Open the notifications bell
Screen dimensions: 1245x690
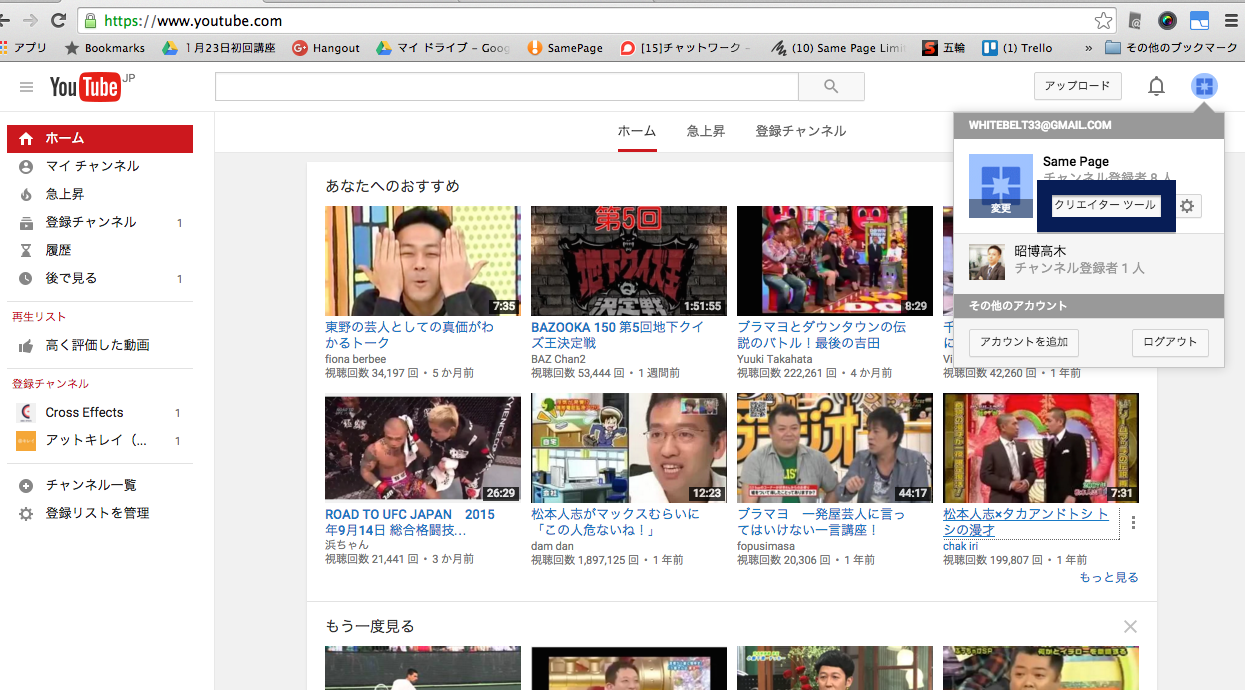[1156, 87]
